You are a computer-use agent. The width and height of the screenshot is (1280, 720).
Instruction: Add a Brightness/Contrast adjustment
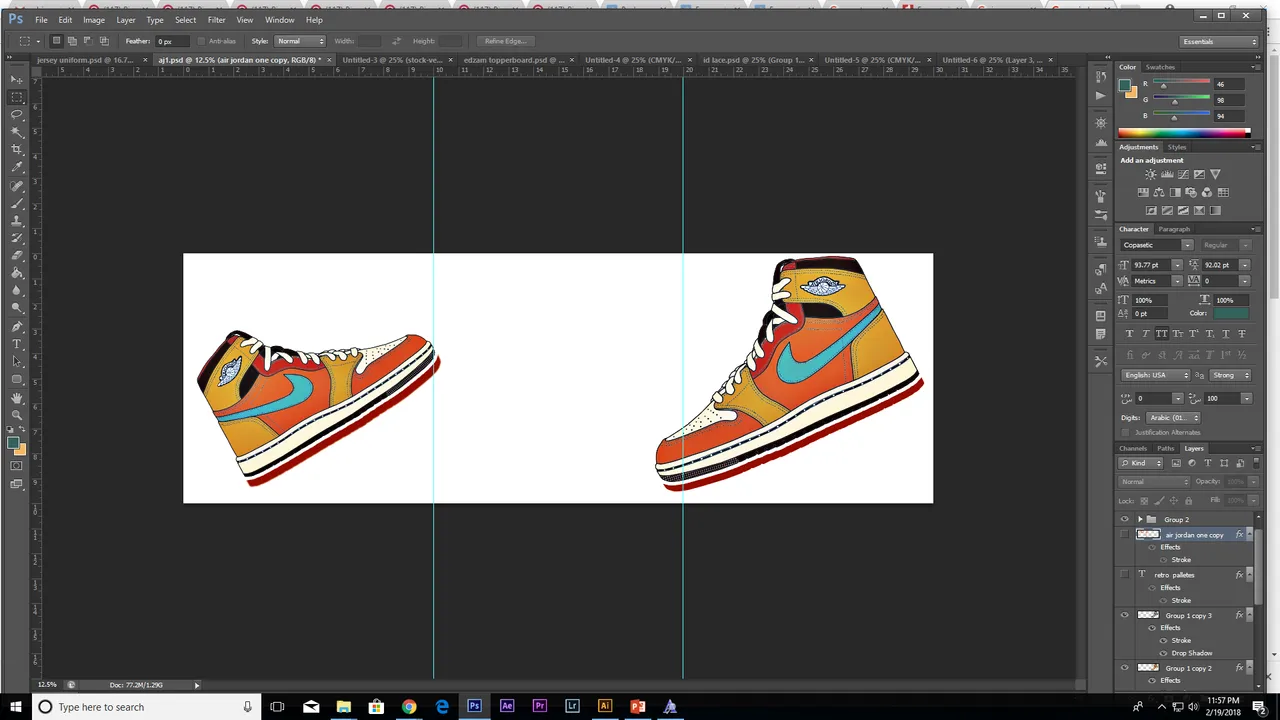click(1151, 174)
